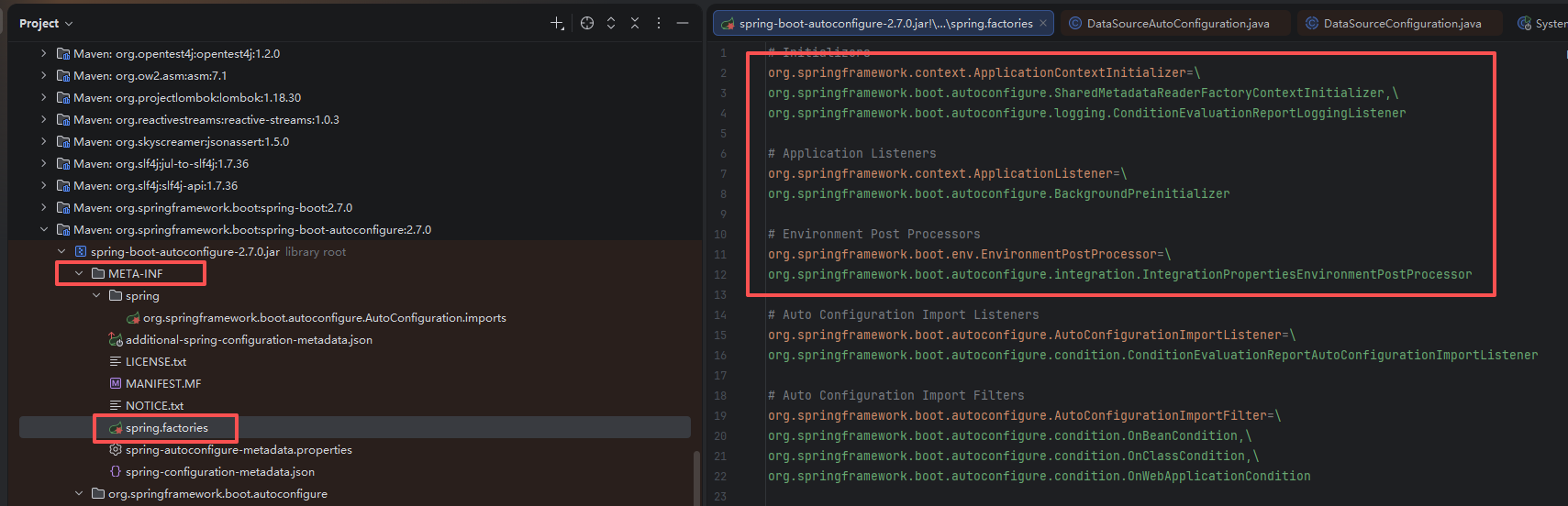This screenshot has height=506, width=1568.
Task: Click the expand all tree icon
Action: point(611,23)
